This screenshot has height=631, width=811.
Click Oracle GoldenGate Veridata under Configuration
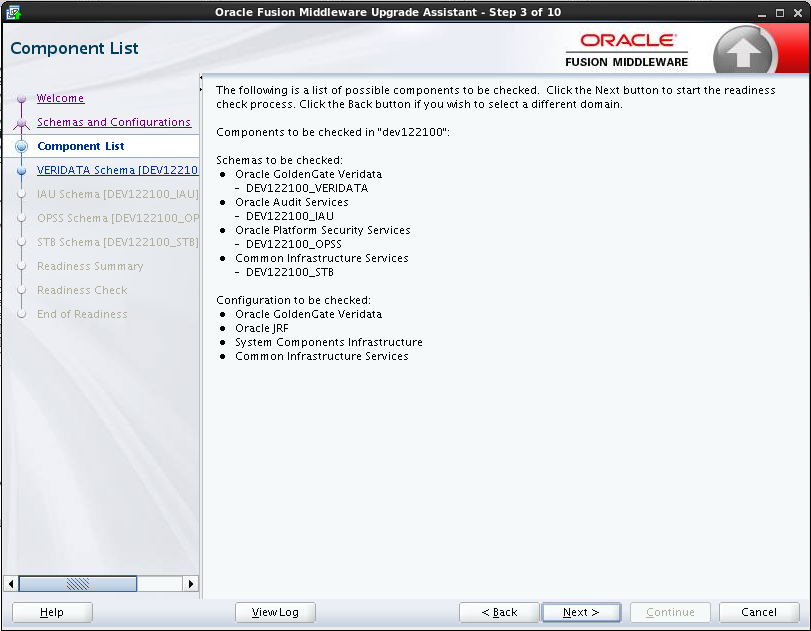point(309,314)
